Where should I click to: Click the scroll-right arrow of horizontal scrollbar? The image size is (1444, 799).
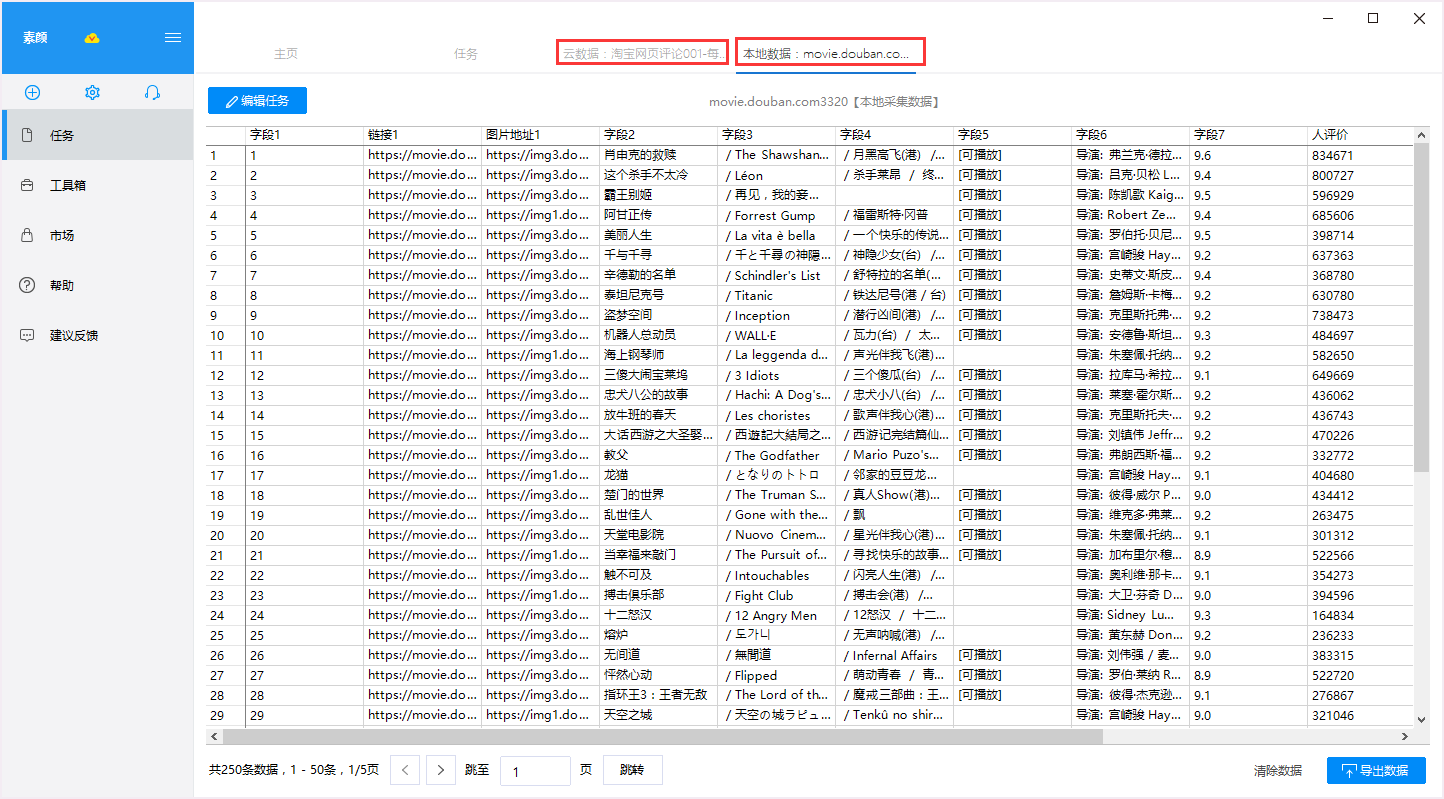pyautogui.click(x=1405, y=736)
